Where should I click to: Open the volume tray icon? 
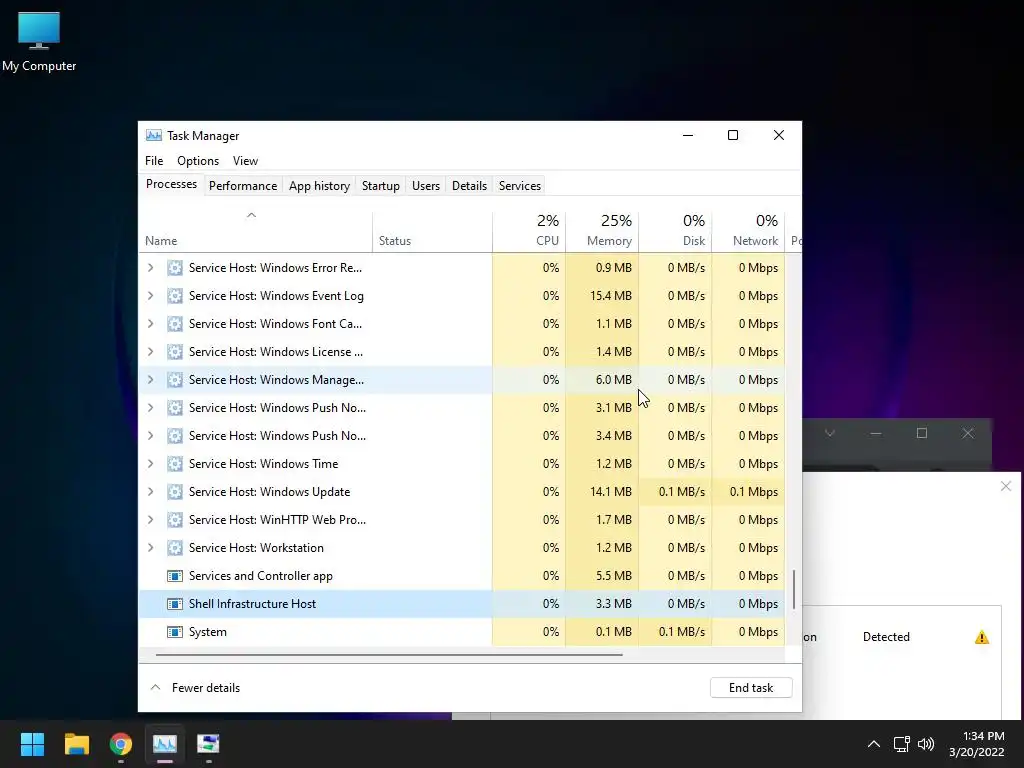point(926,744)
